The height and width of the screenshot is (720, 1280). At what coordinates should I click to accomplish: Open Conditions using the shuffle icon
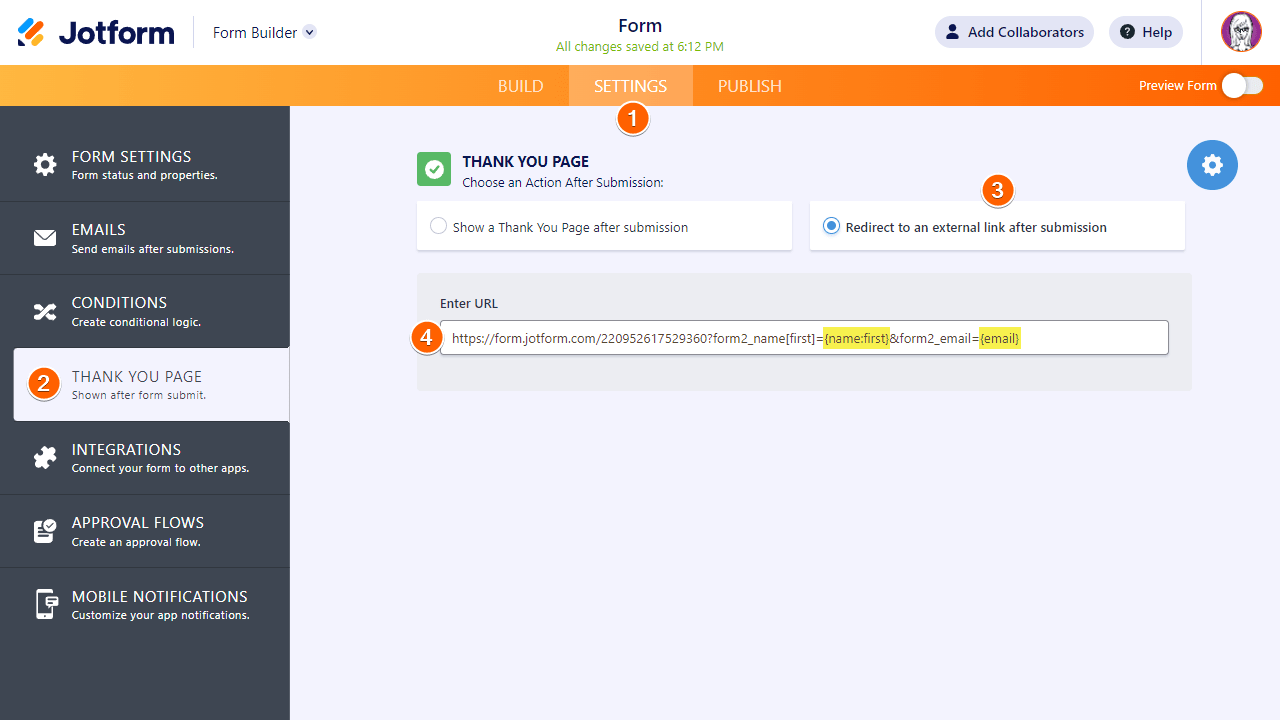(x=44, y=311)
